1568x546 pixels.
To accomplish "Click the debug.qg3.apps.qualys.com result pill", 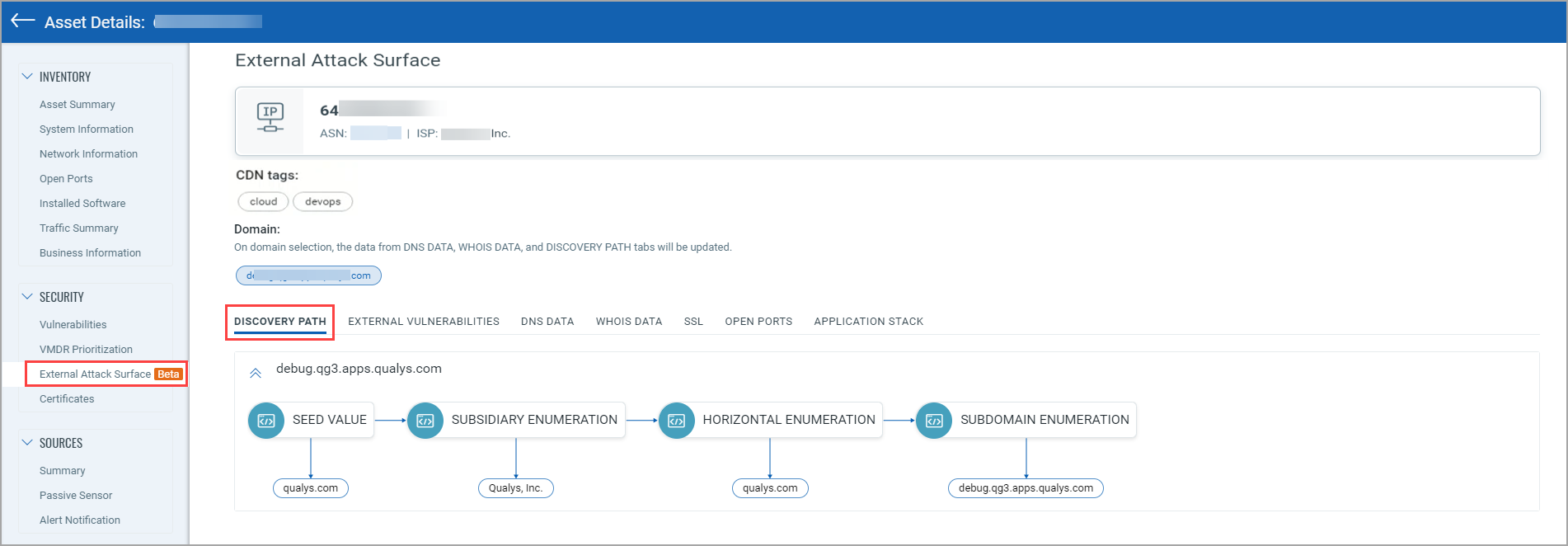I will pos(1026,488).
